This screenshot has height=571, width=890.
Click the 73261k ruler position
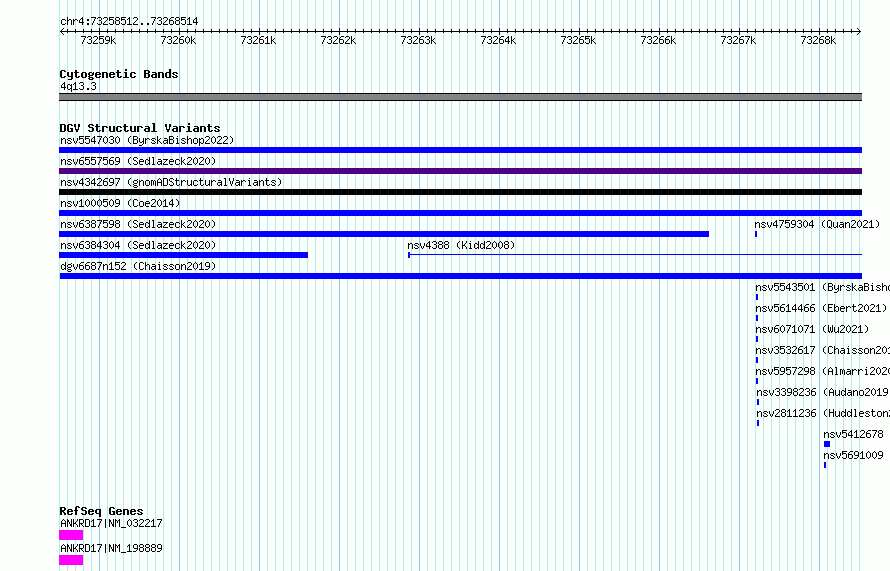coord(259,40)
